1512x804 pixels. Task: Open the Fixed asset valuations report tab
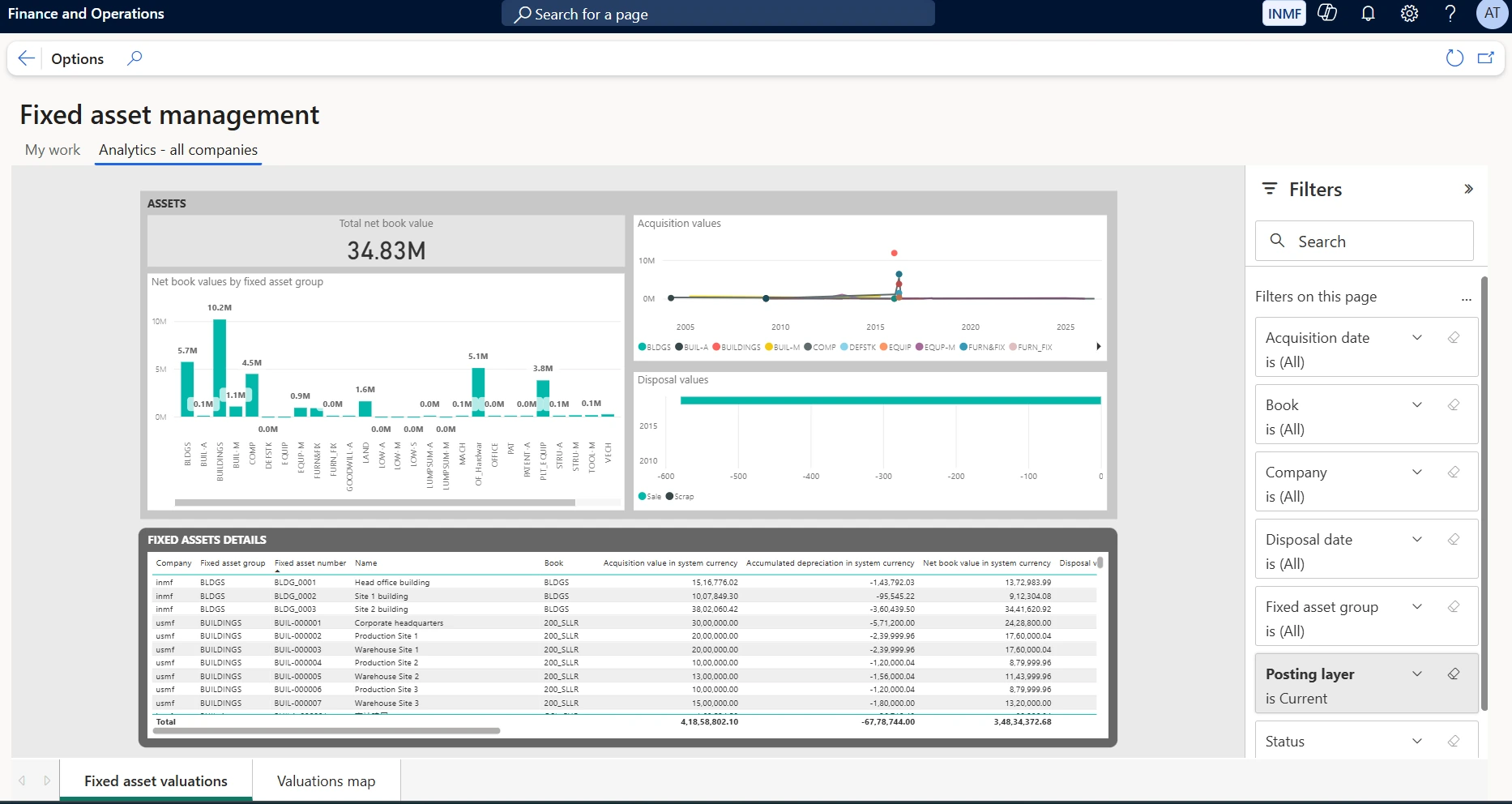pos(156,781)
